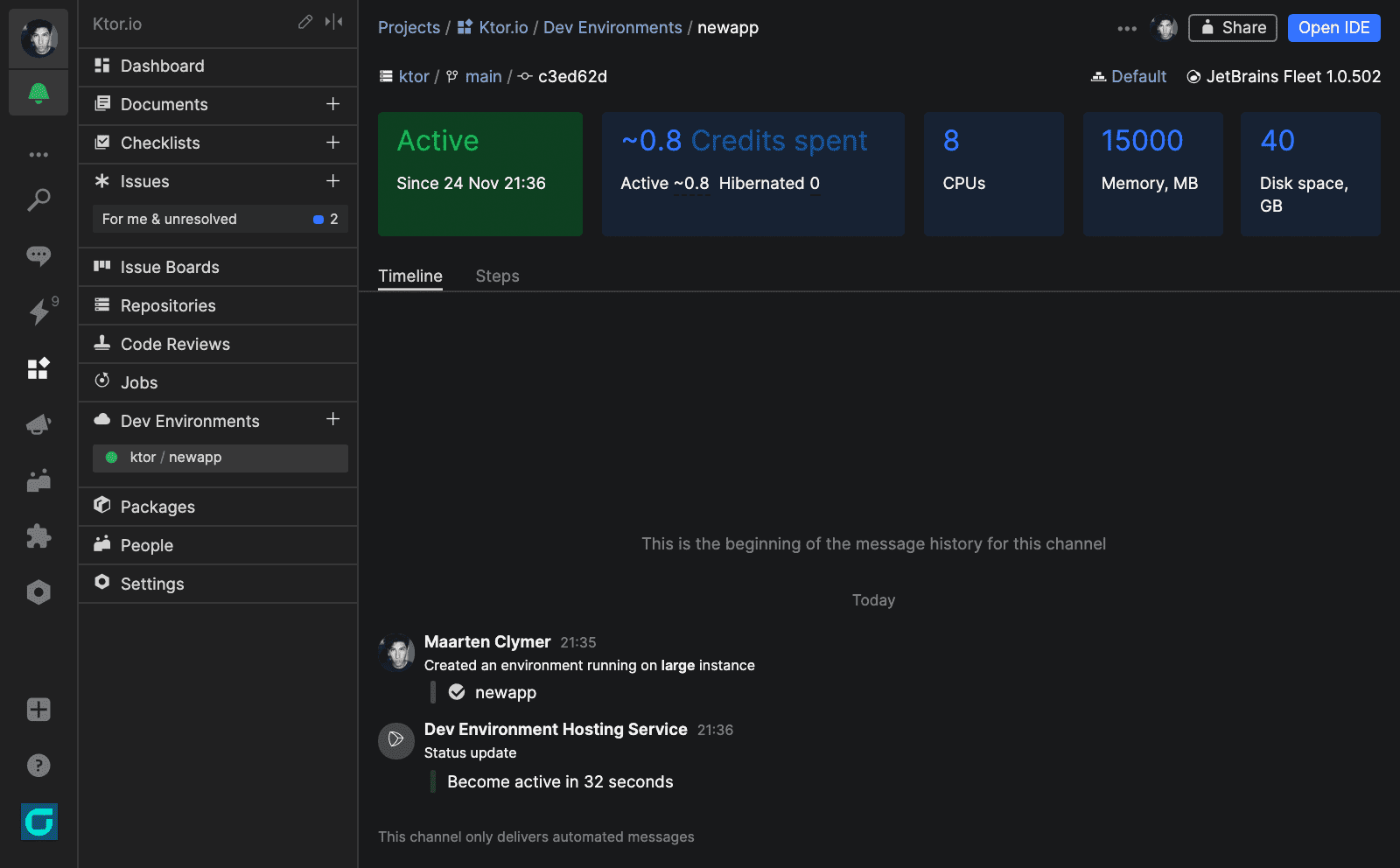Follow the Projects breadcrumb link

pos(409,28)
